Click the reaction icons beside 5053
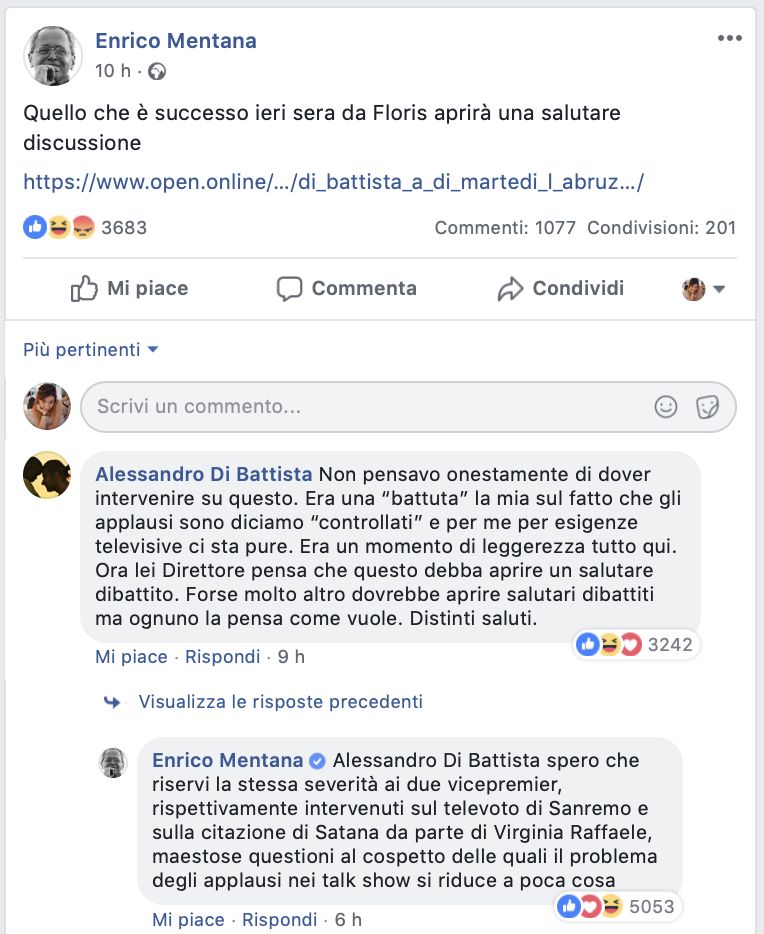 [590, 907]
